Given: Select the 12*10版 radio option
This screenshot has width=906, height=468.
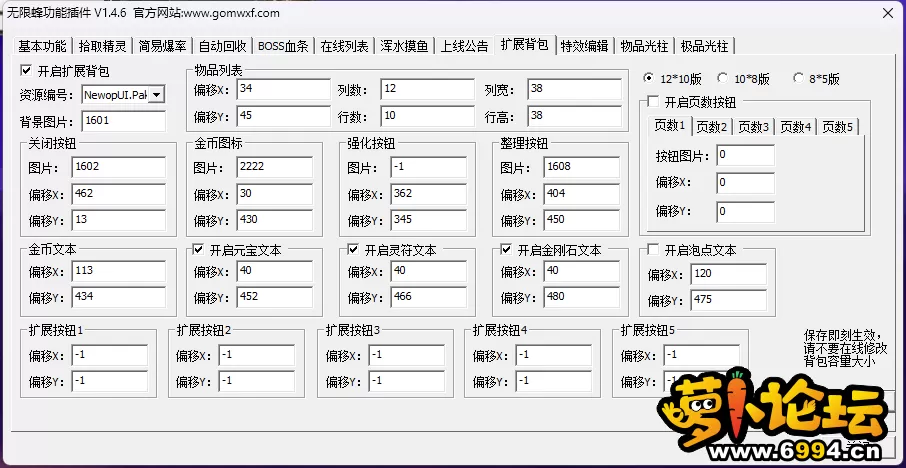Looking at the screenshot, I should [x=649, y=77].
